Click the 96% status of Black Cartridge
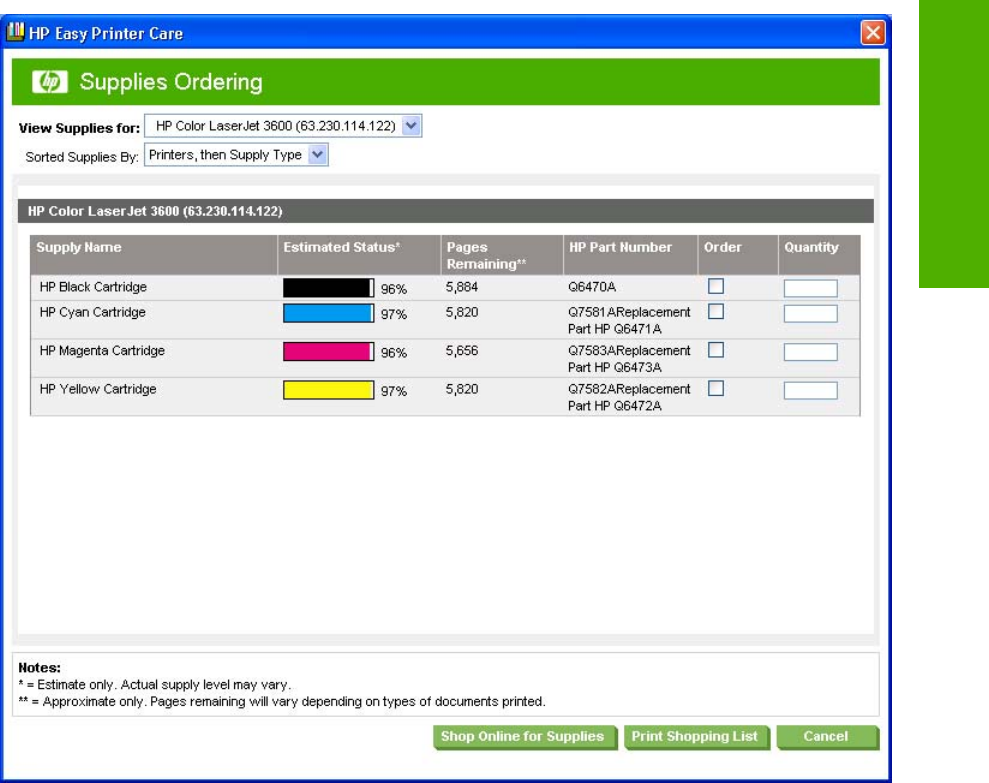 point(394,289)
